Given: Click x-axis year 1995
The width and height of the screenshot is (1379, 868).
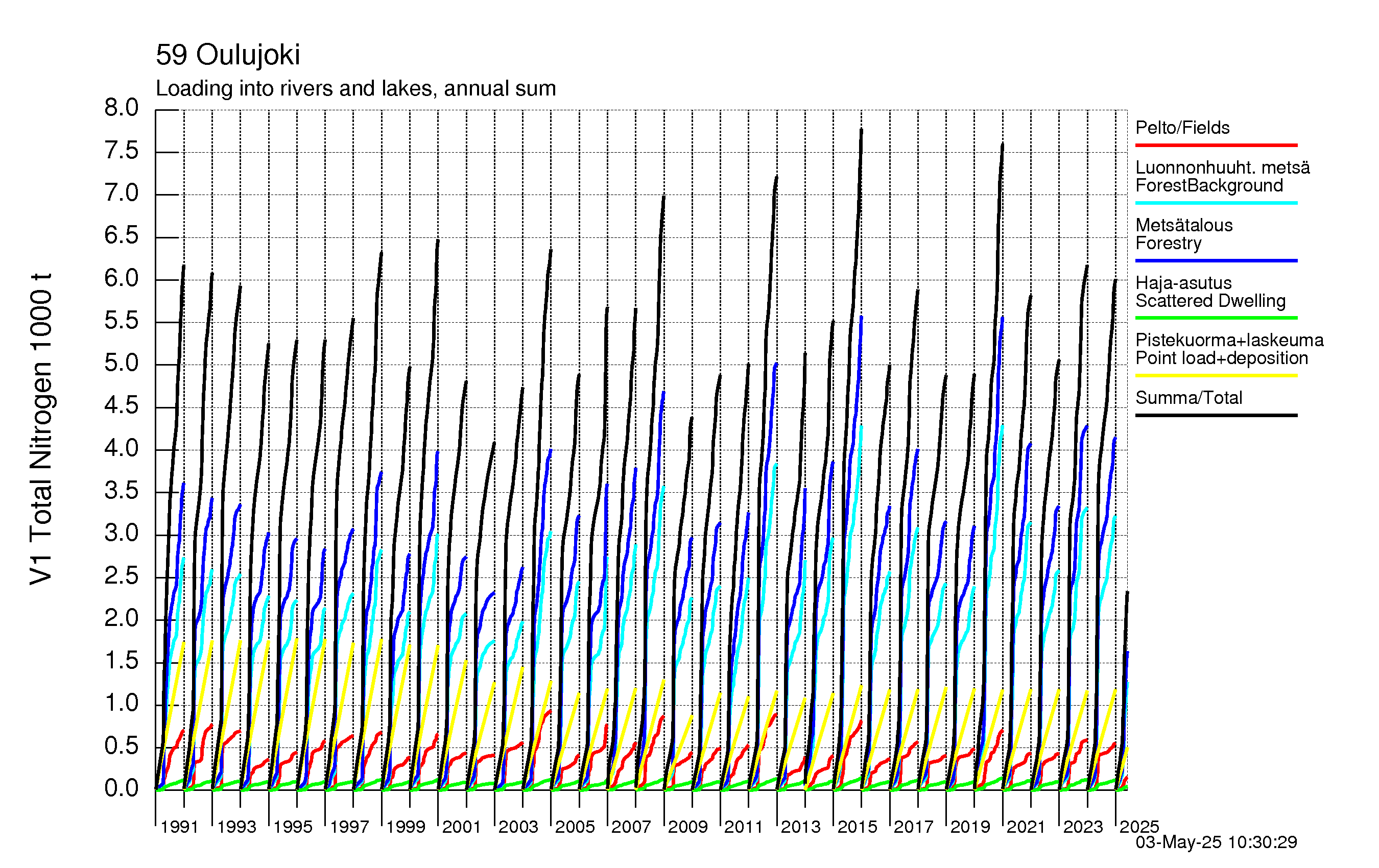Looking at the screenshot, I should (x=293, y=827).
